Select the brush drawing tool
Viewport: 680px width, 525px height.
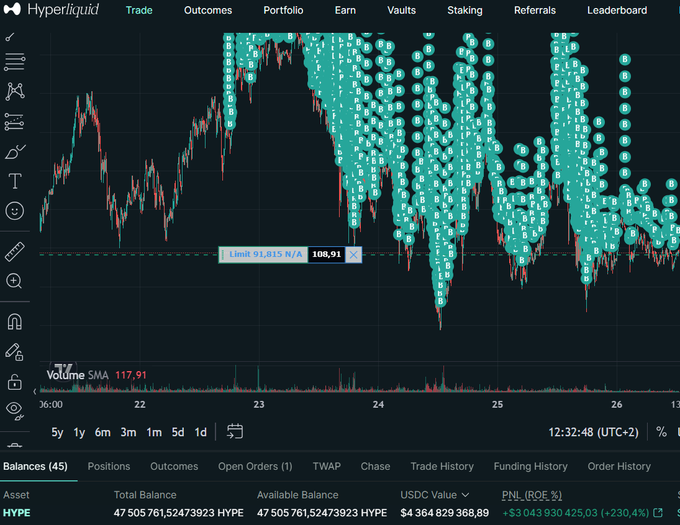point(14,152)
